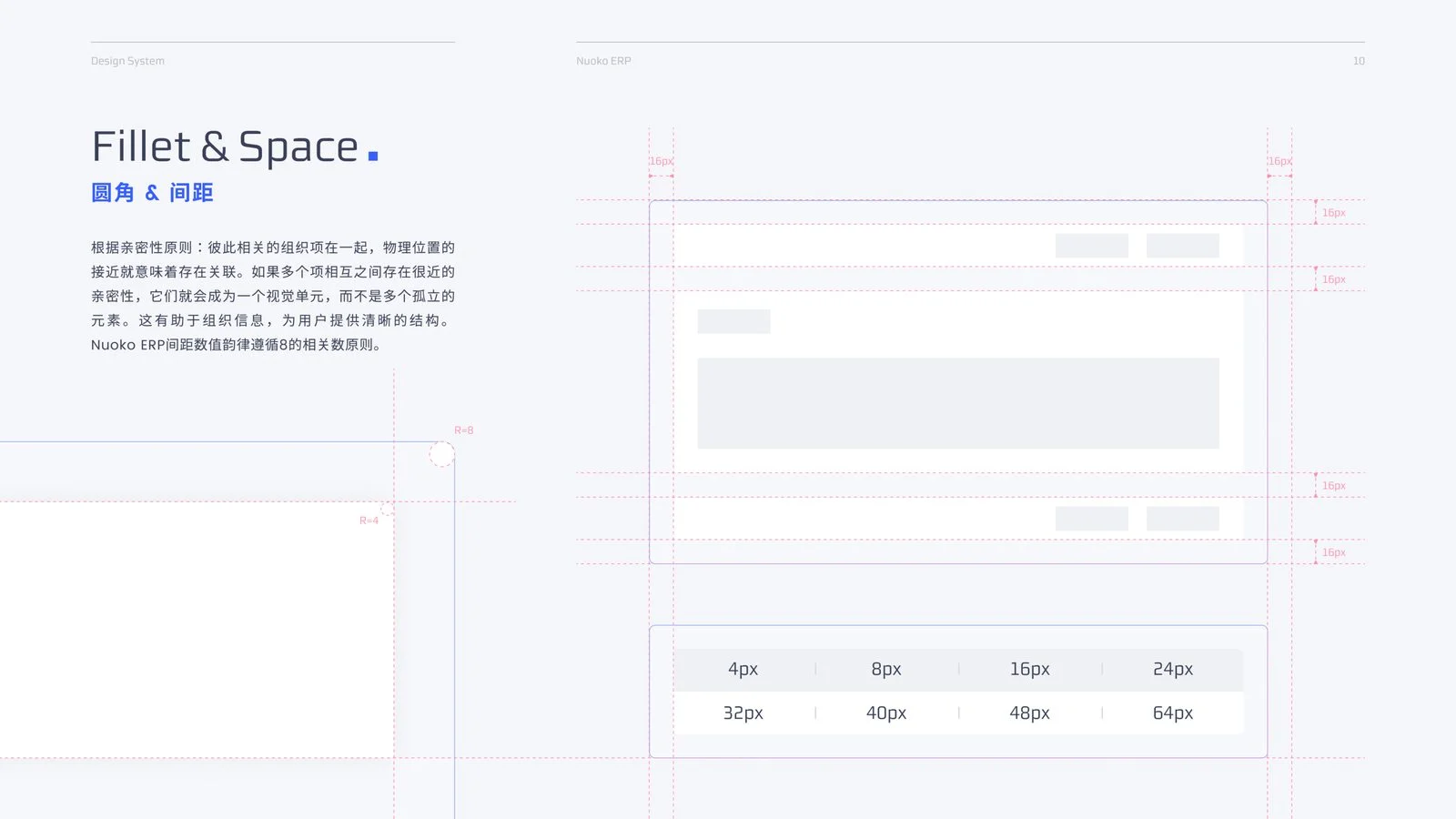The image size is (1456, 819).
Task: Click the R=4 radius label
Action: click(x=369, y=521)
